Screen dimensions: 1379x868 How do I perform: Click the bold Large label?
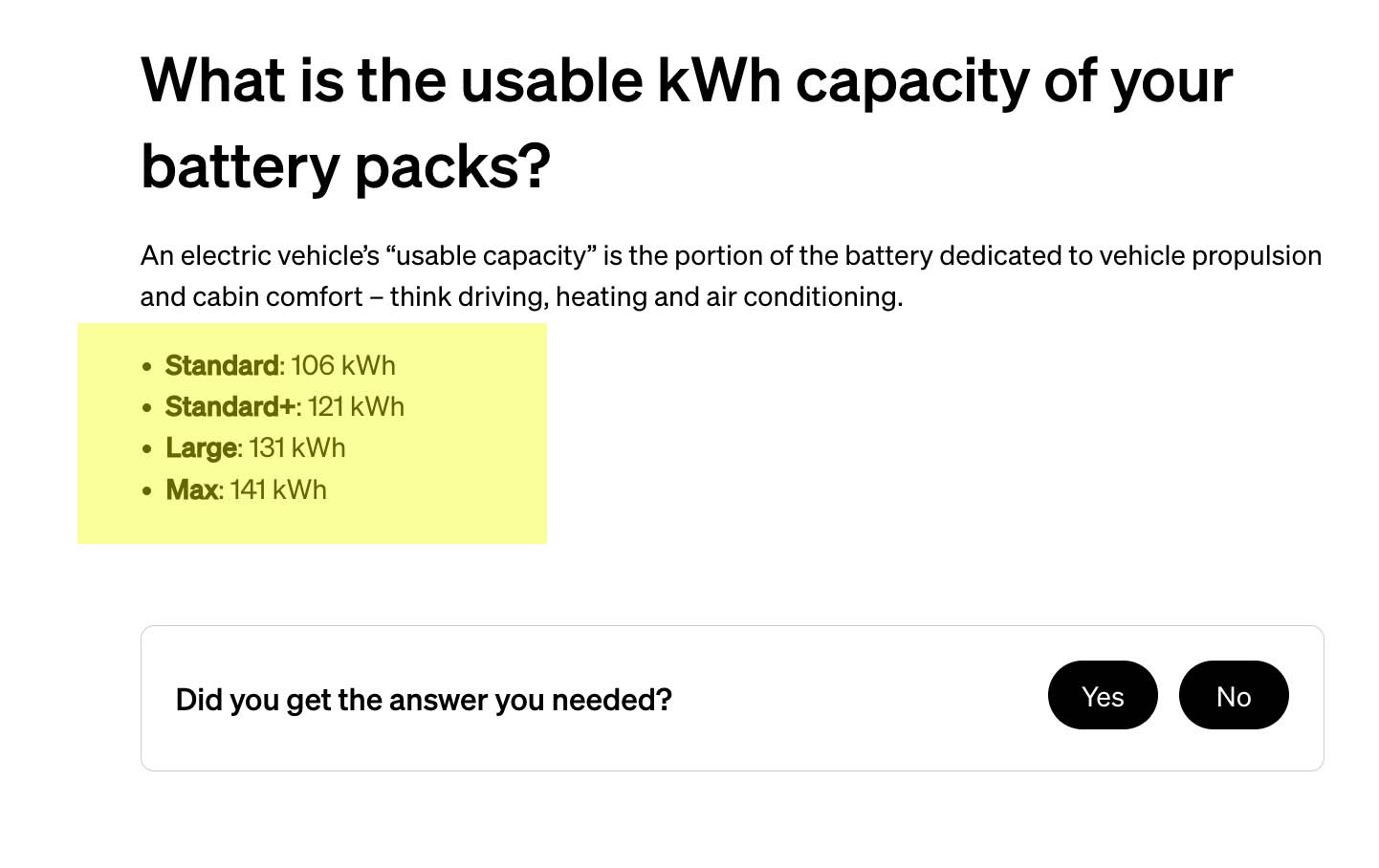(x=202, y=447)
